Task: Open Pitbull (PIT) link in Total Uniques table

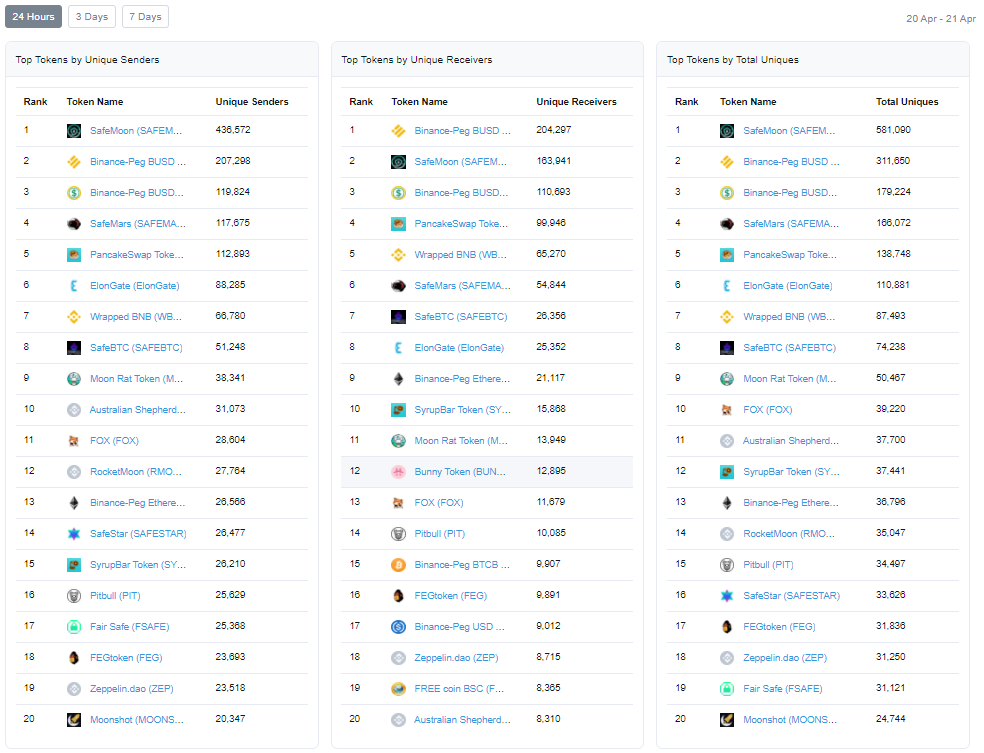Action: pyautogui.click(x=768, y=565)
